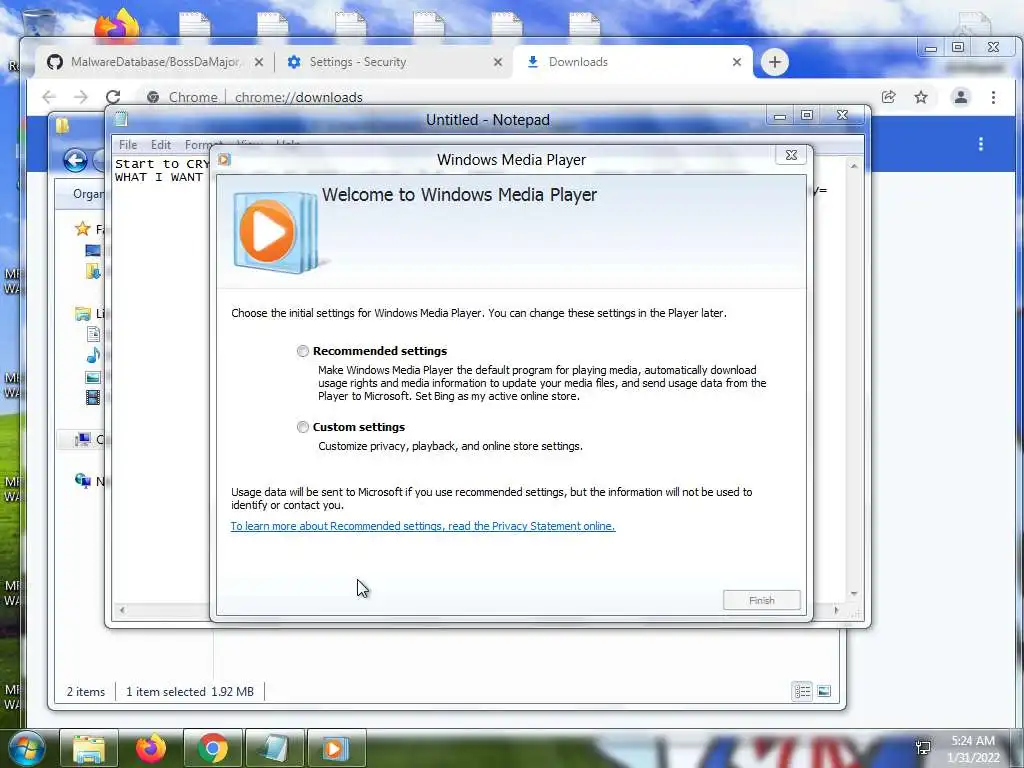1024x768 pixels.
Task: Open the Notepad Edit menu
Action: click(x=161, y=145)
